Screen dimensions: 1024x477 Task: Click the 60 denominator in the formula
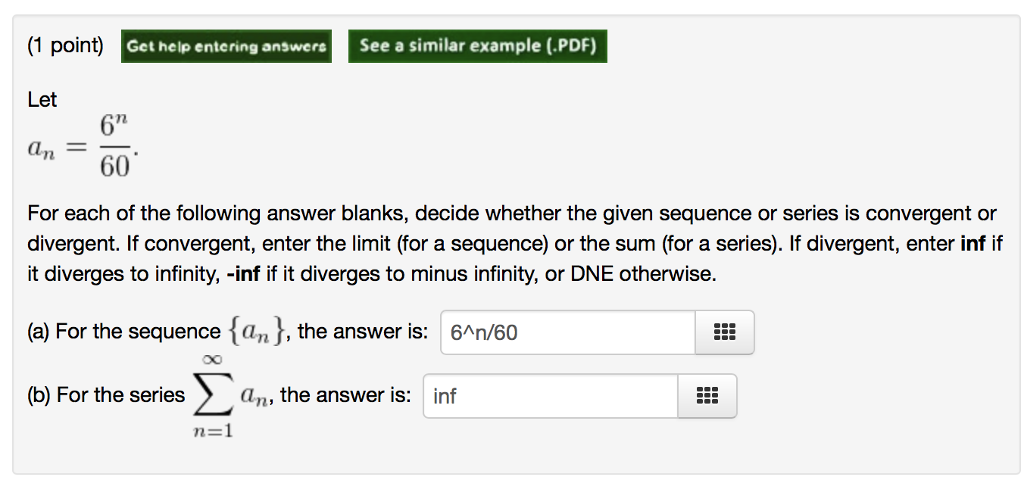tap(114, 165)
